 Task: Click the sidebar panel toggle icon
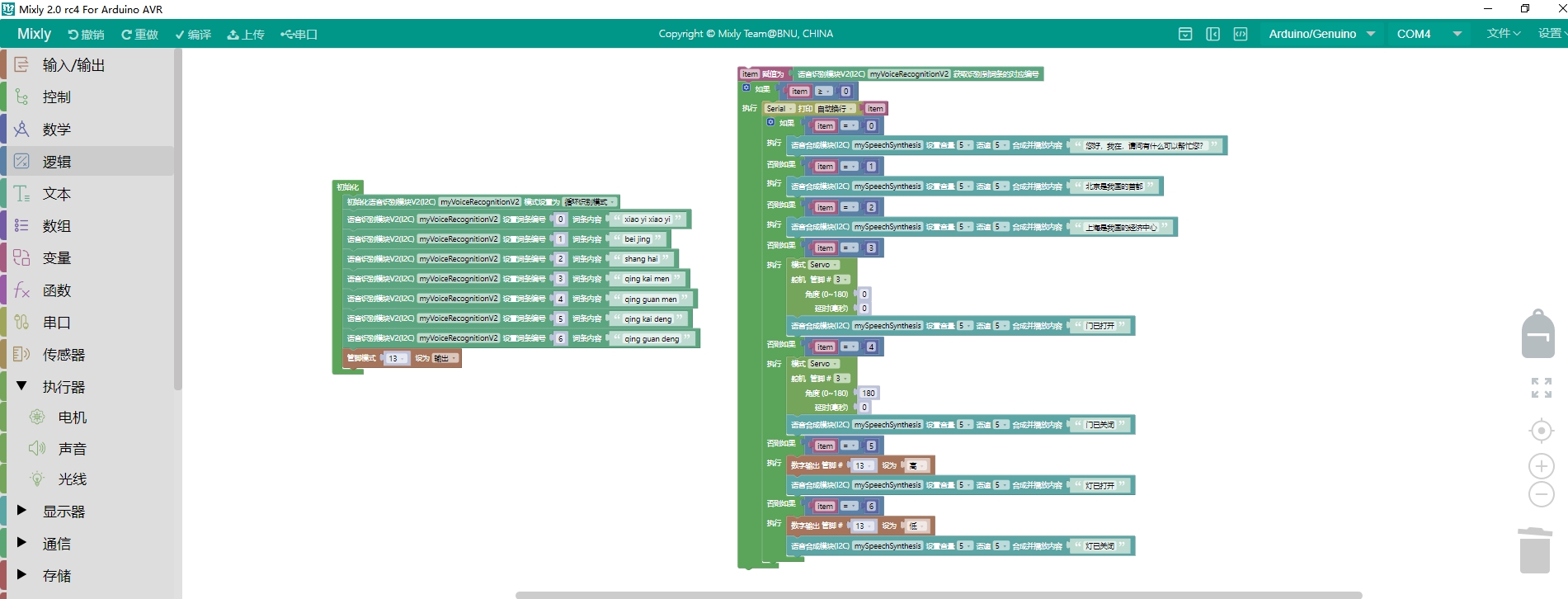[x=1212, y=34]
